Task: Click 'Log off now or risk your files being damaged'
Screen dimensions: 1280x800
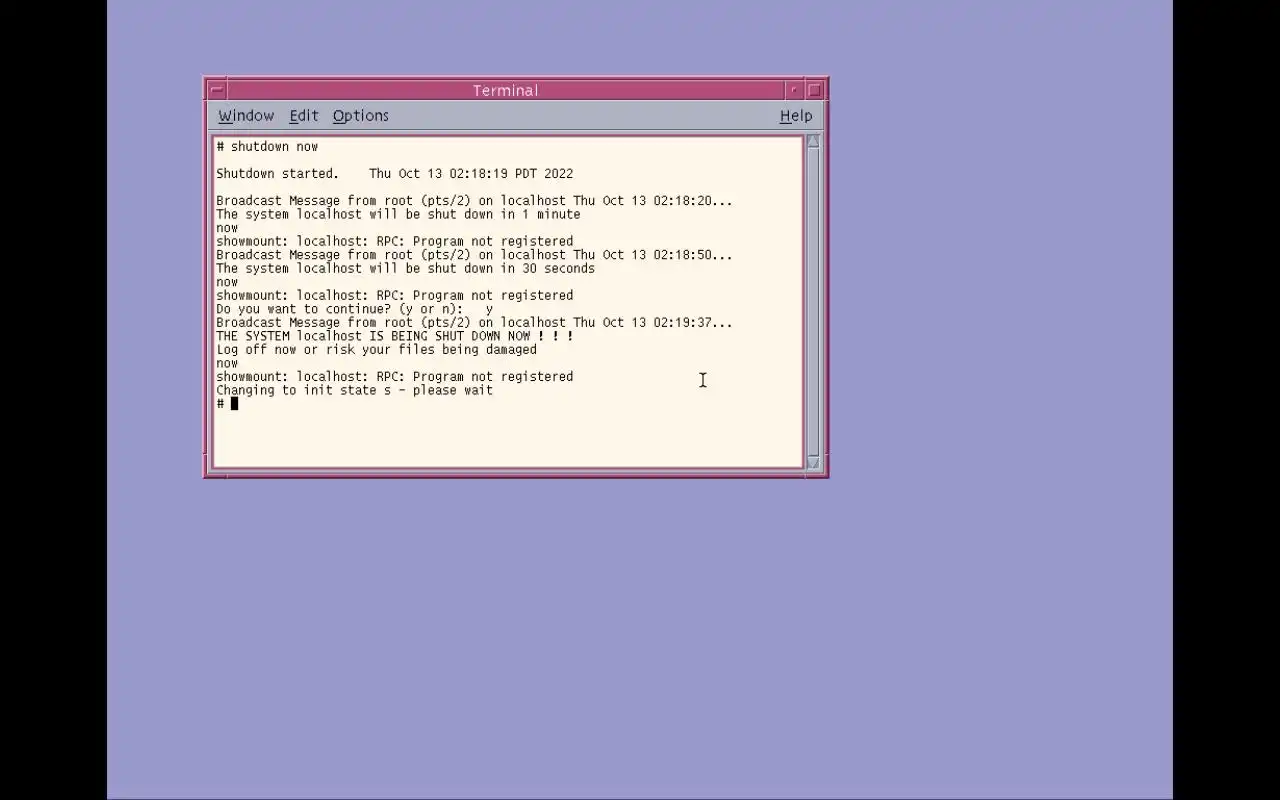Action: point(376,350)
